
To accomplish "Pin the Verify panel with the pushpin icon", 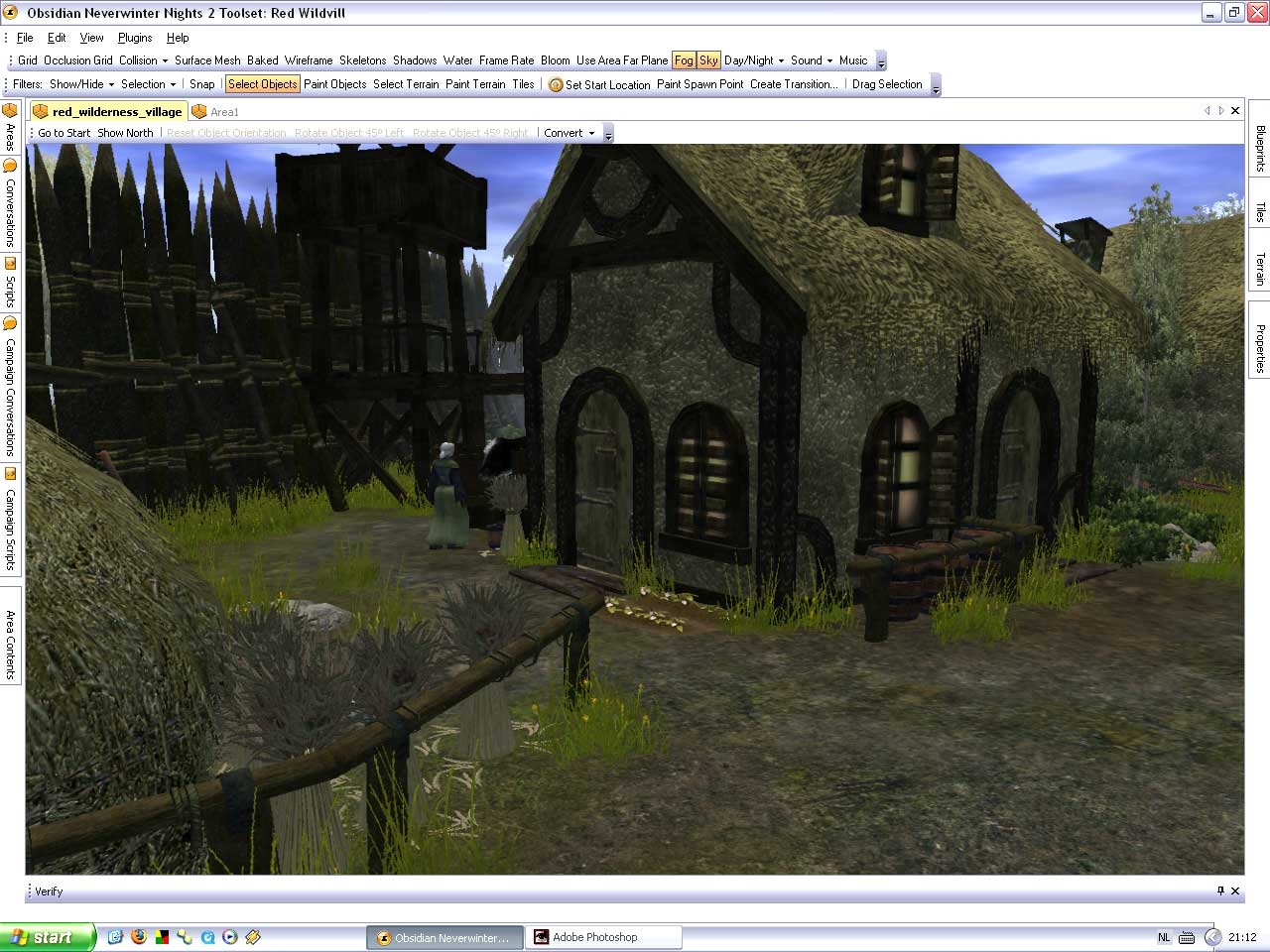I will pos(1220,891).
